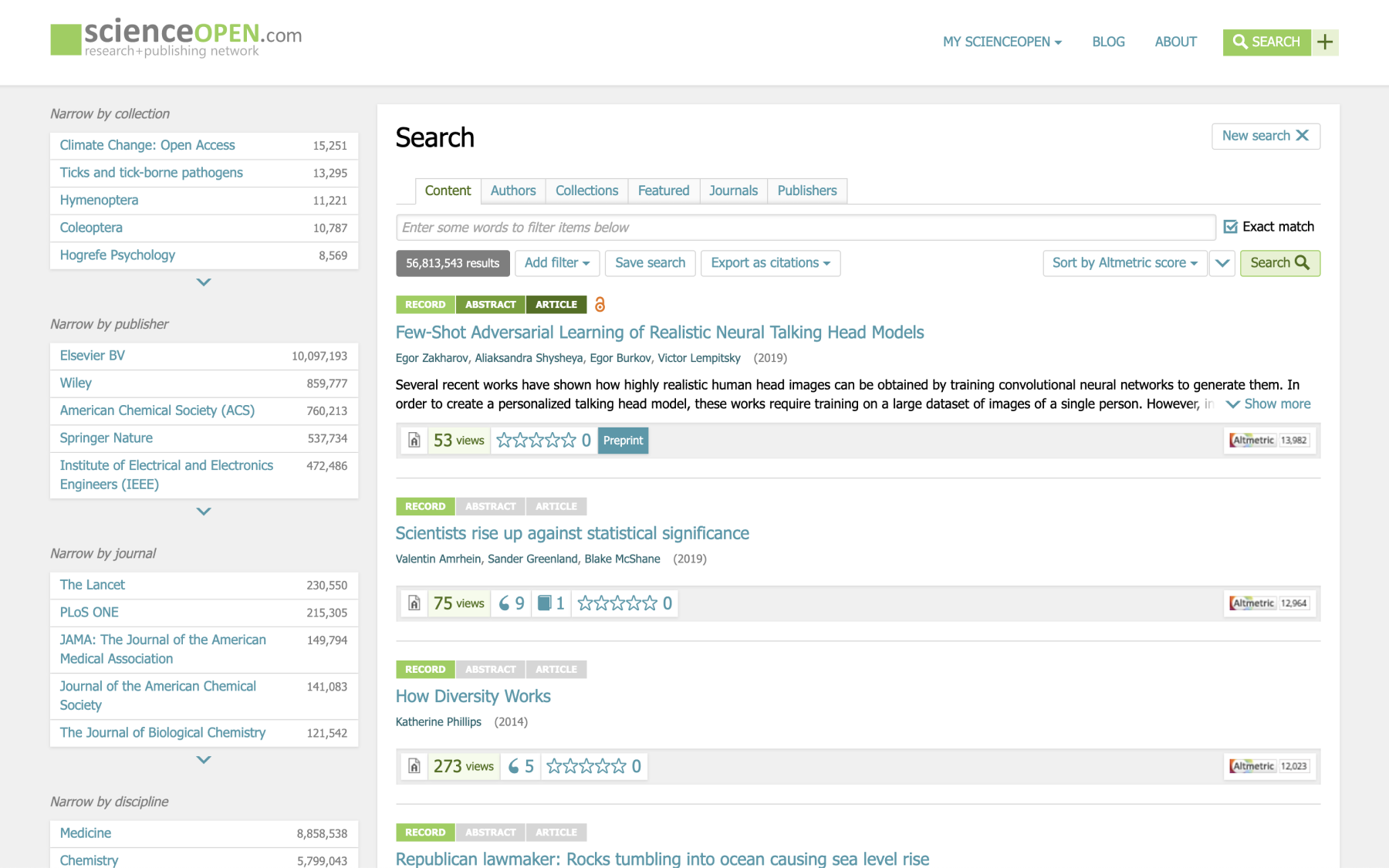Viewport: 1389px width, 868px height.
Task: Click the filter words input field
Action: (805, 228)
